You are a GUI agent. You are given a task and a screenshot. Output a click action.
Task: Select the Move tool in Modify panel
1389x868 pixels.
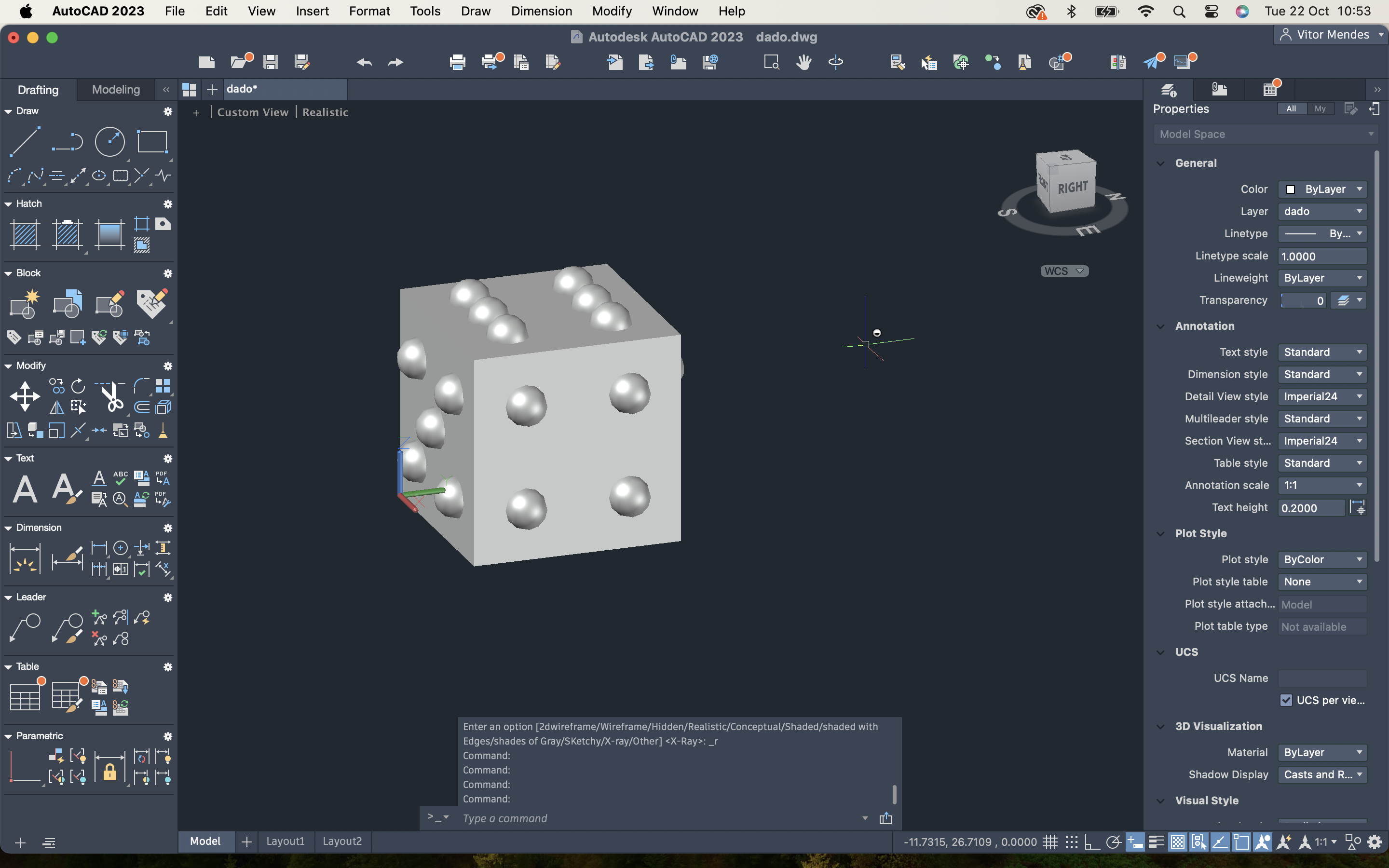(x=25, y=396)
